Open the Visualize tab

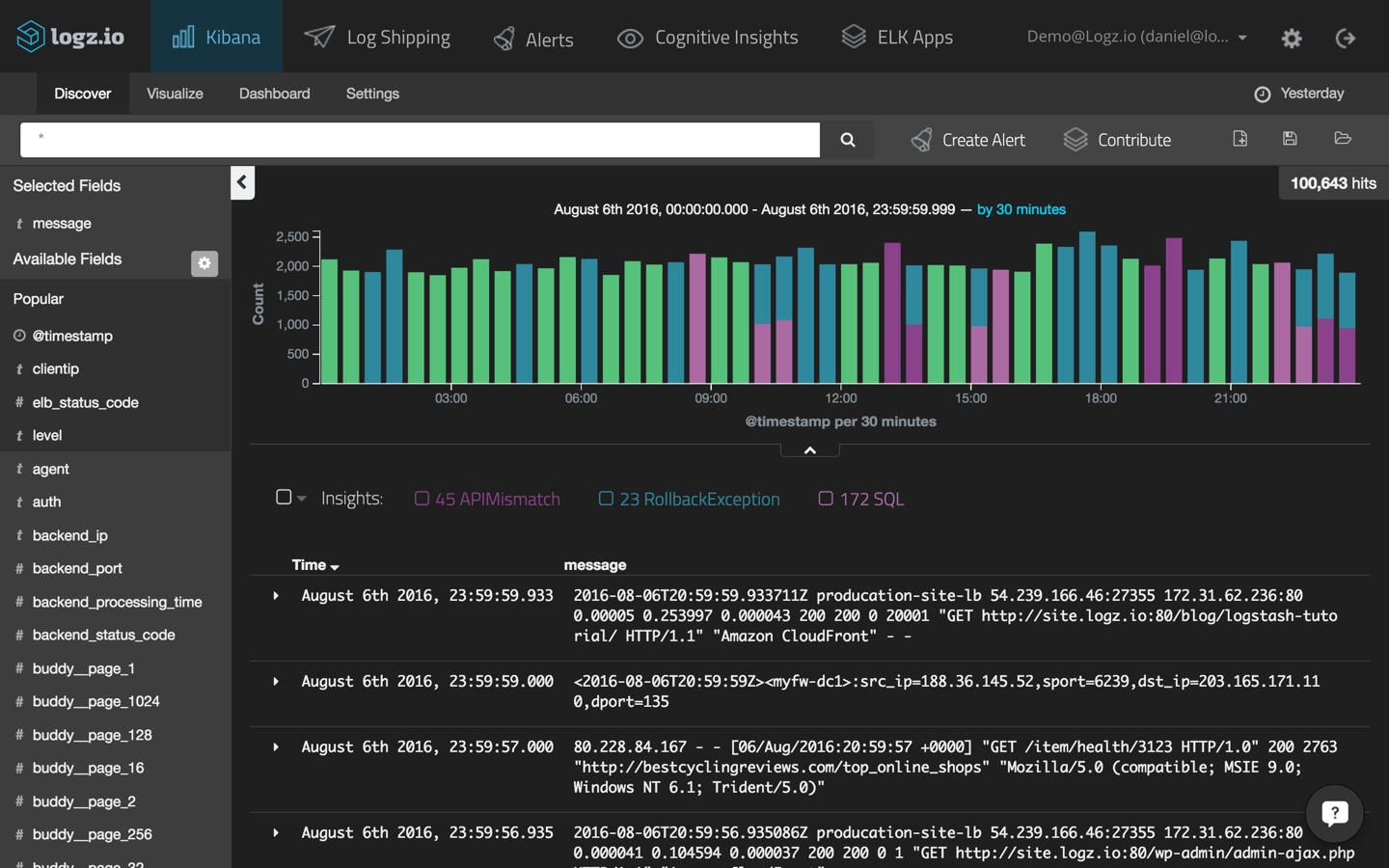tap(175, 94)
